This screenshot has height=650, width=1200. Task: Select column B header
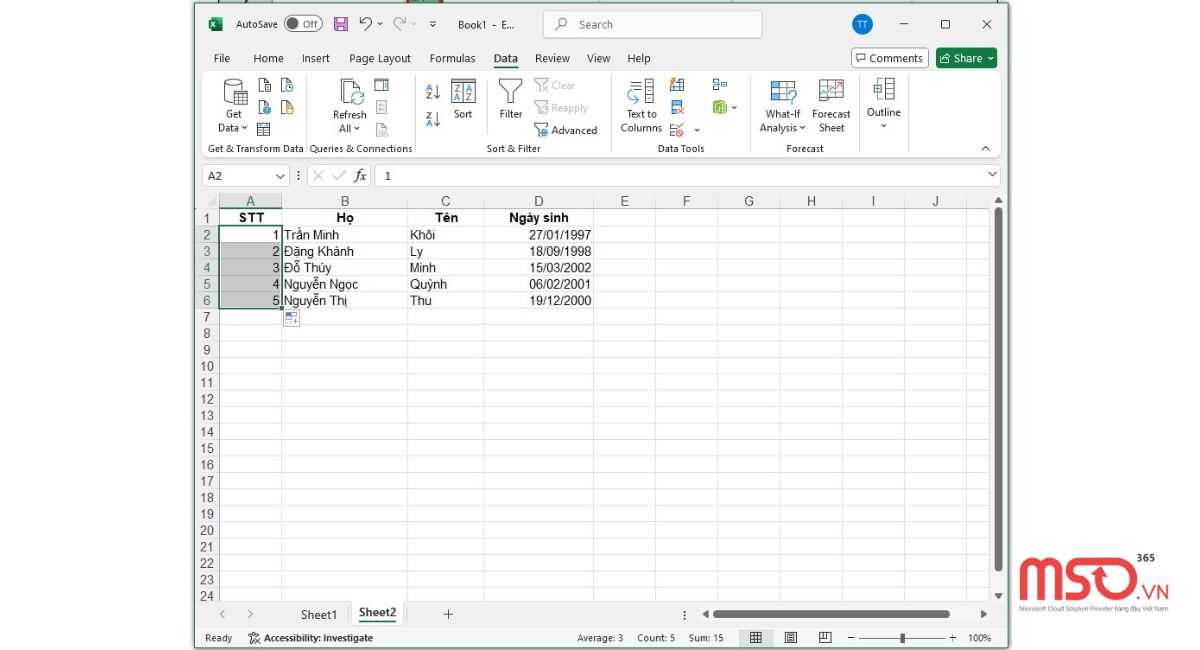pyautogui.click(x=345, y=201)
